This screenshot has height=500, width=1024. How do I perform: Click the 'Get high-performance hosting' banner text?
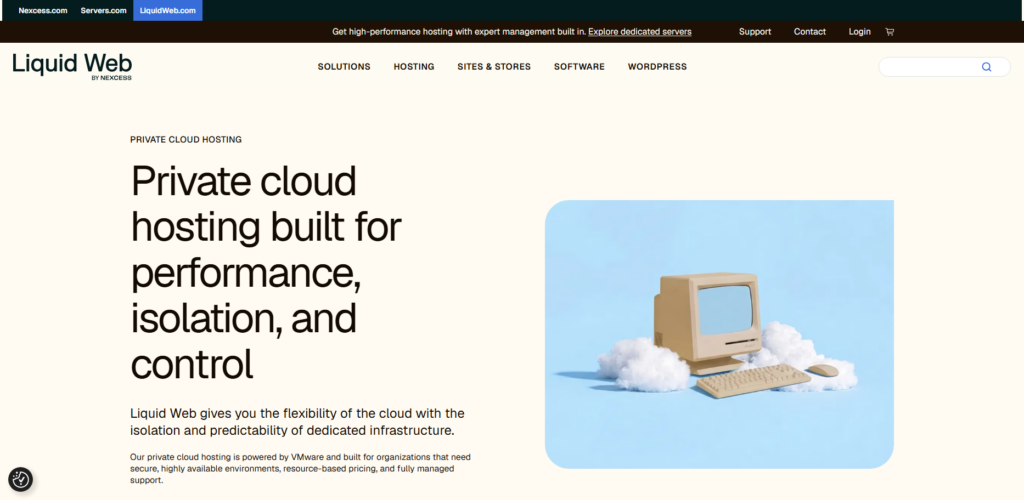[459, 31]
